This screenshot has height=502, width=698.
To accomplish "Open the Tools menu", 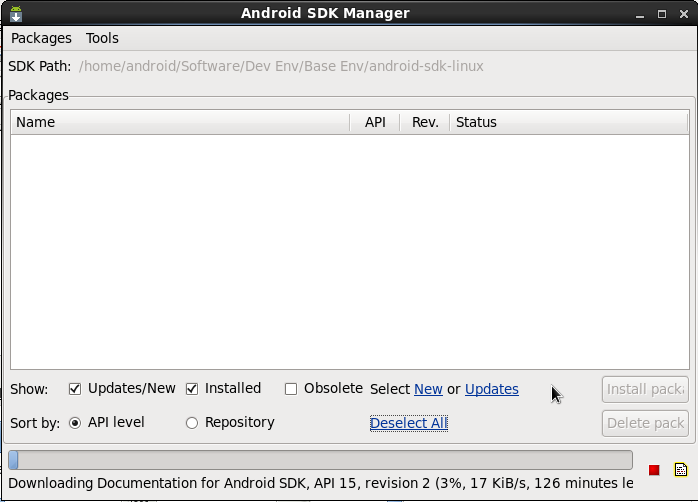I will (102, 38).
